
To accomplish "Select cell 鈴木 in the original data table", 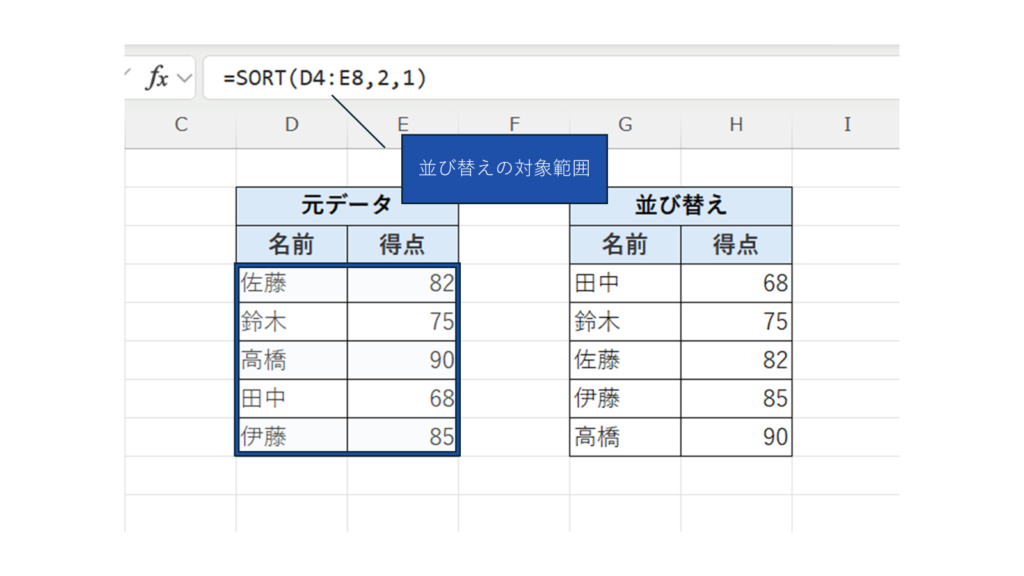I will 292,322.
